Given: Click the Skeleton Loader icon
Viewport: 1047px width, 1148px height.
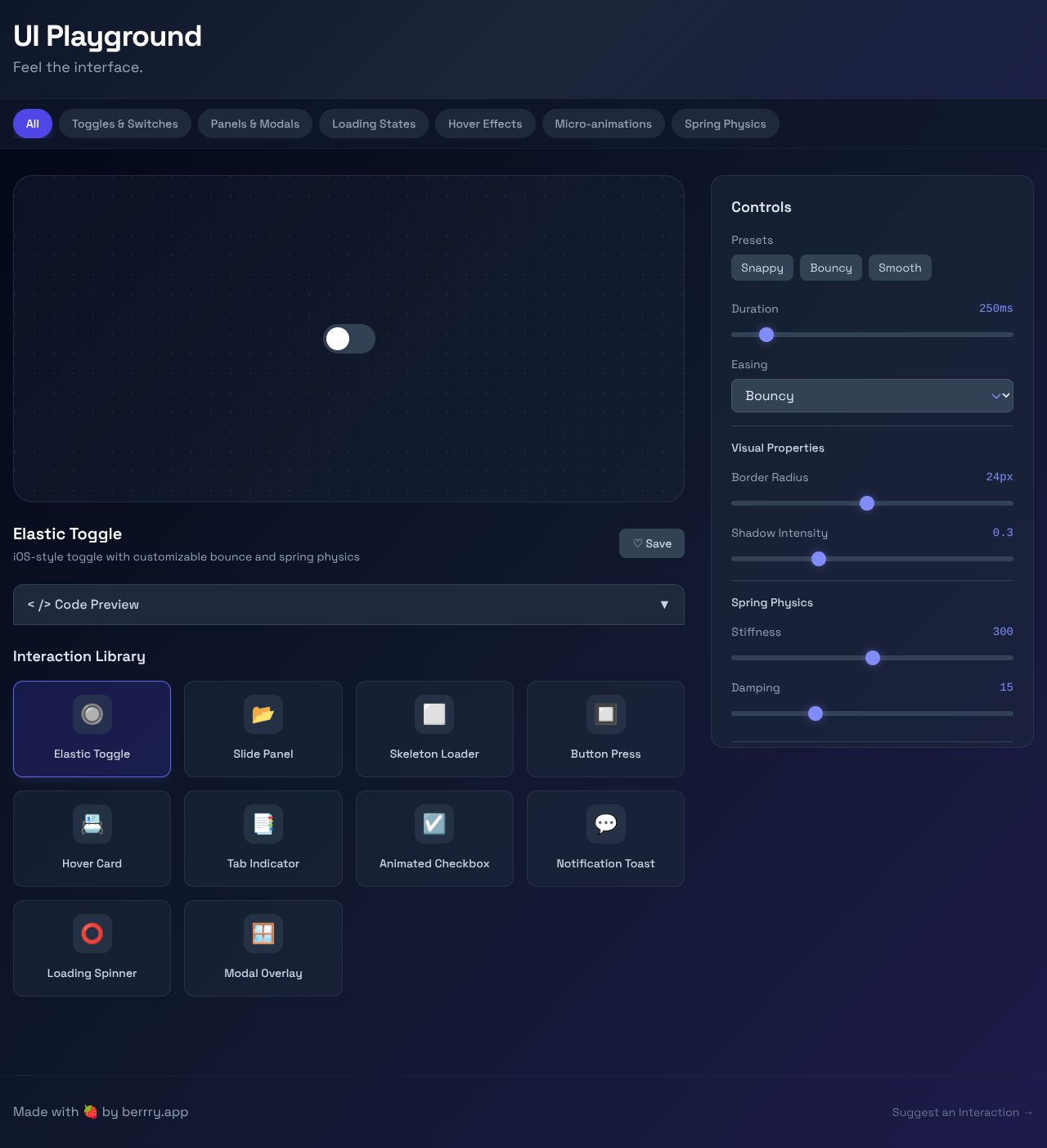Looking at the screenshot, I should (x=434, y=714).
